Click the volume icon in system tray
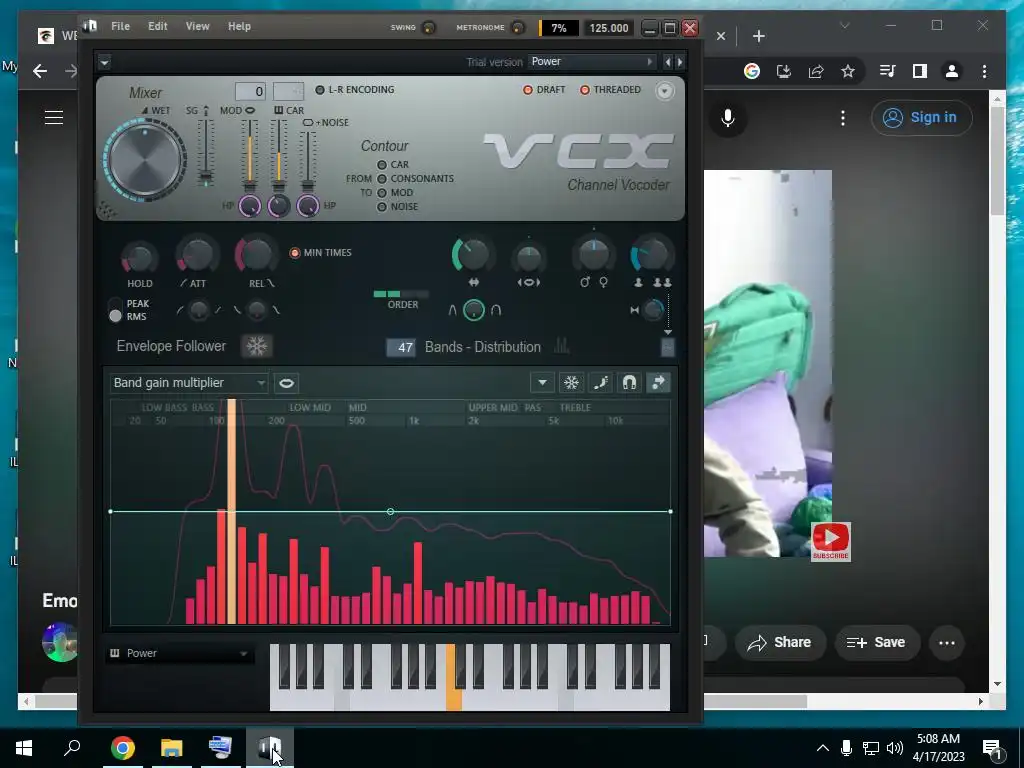The width and height of the screenshot is (1024, 768). (x=895, y=748)
